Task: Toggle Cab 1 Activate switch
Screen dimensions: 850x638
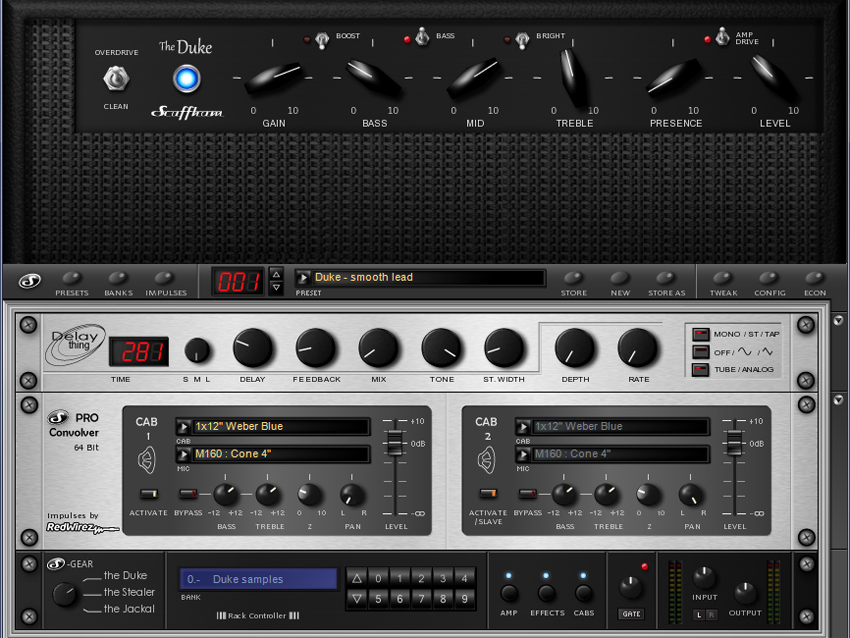Action: point(149,494)
